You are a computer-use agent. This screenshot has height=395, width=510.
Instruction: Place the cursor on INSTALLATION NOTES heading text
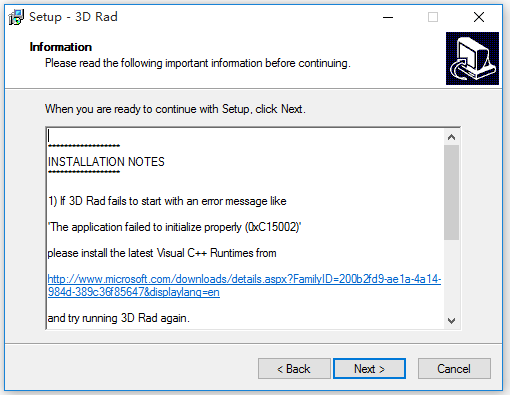[x=106, y=162]
